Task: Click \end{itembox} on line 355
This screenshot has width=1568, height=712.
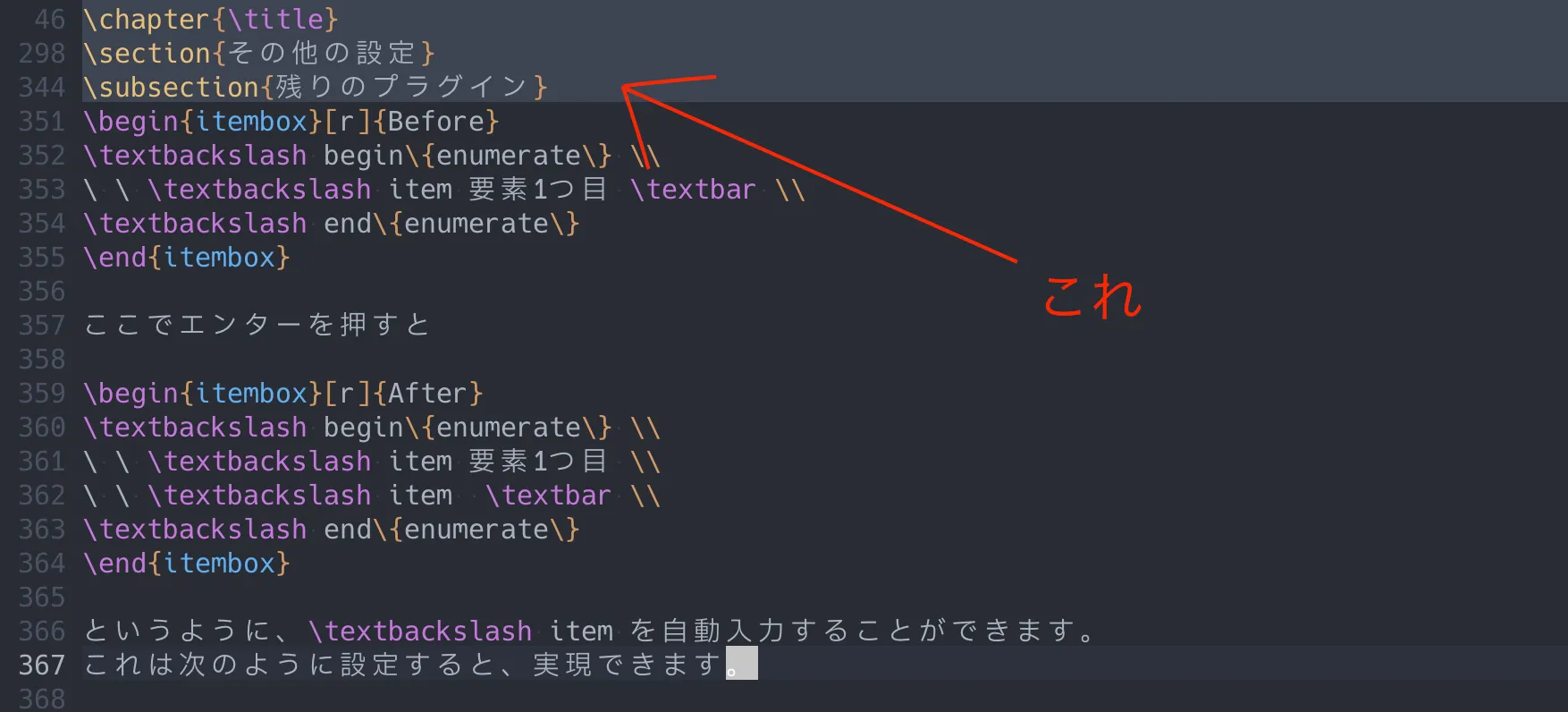Action: pyautogui.click(x=187, y=257)
